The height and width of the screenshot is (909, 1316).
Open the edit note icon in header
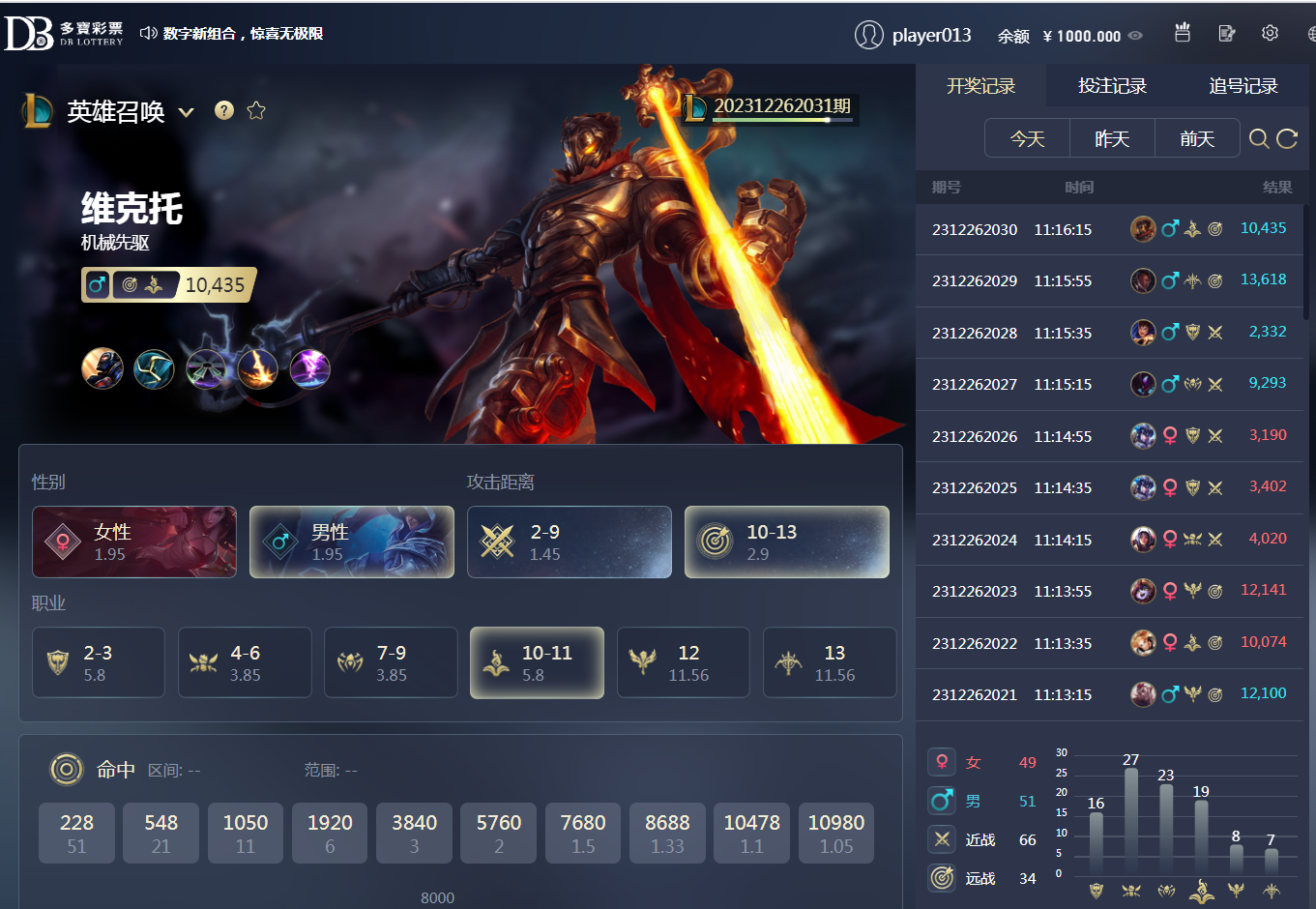click(1226, 34)
